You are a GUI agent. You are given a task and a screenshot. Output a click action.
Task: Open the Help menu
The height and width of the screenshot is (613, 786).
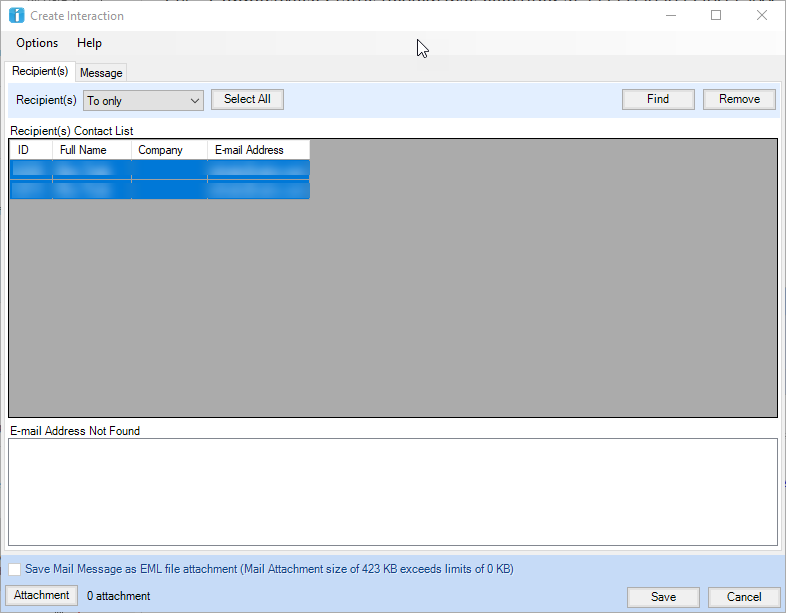tap(89, 43)
